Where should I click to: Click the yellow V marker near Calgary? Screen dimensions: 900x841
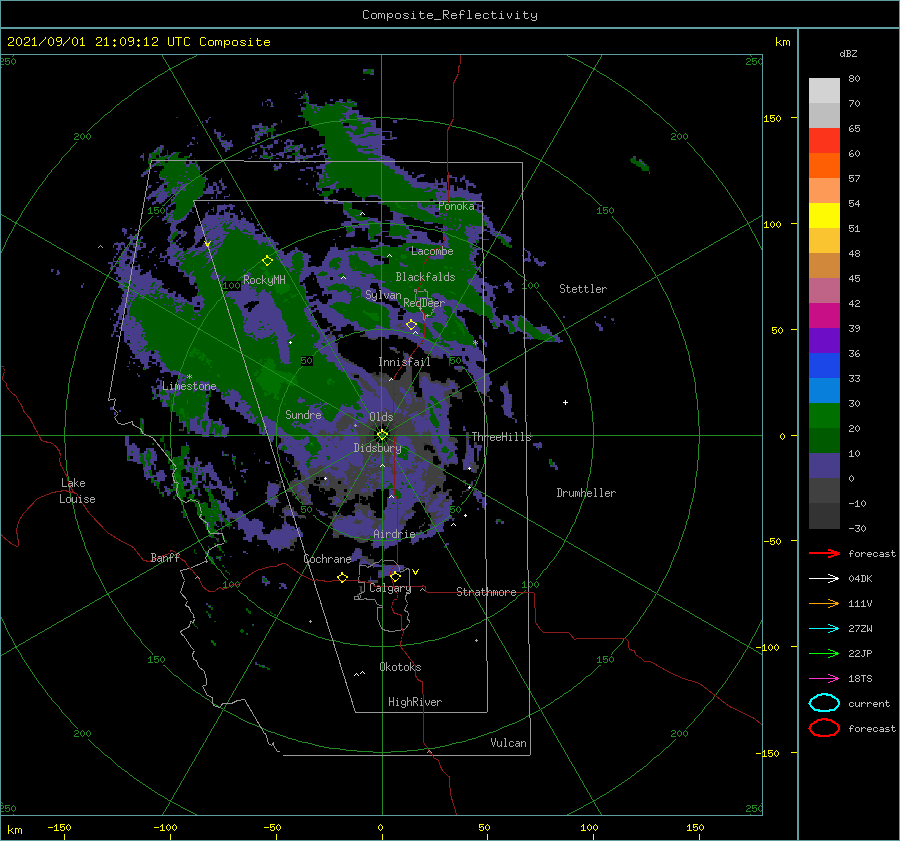(x=415, y=572)
